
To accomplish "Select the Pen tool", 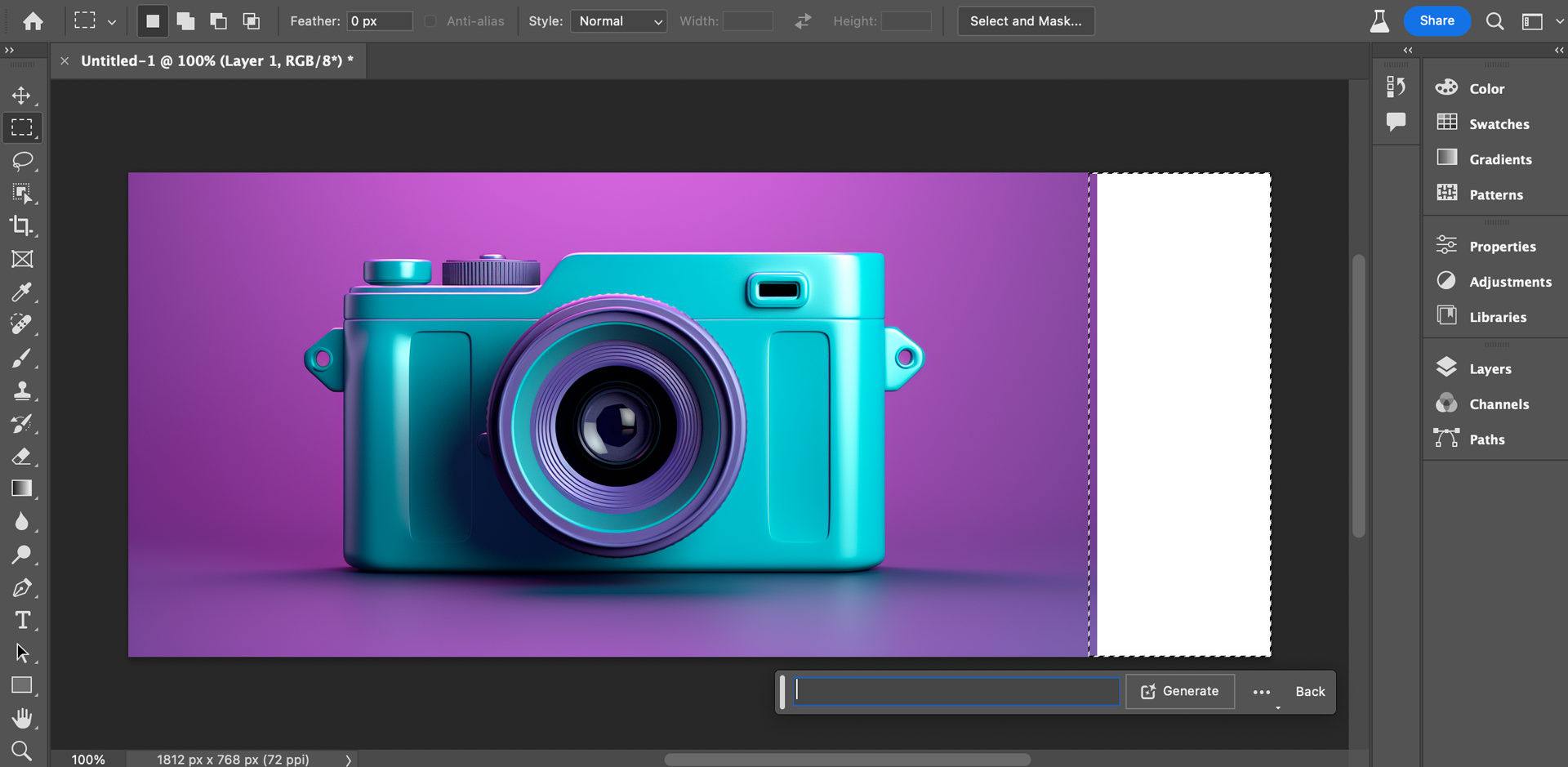I will tap(22, 587).
